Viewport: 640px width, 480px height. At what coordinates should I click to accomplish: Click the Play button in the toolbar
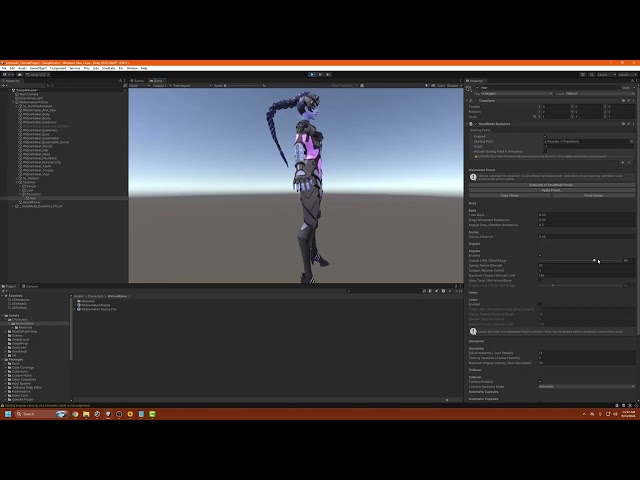pyautogui.click(x=312, y=75)
